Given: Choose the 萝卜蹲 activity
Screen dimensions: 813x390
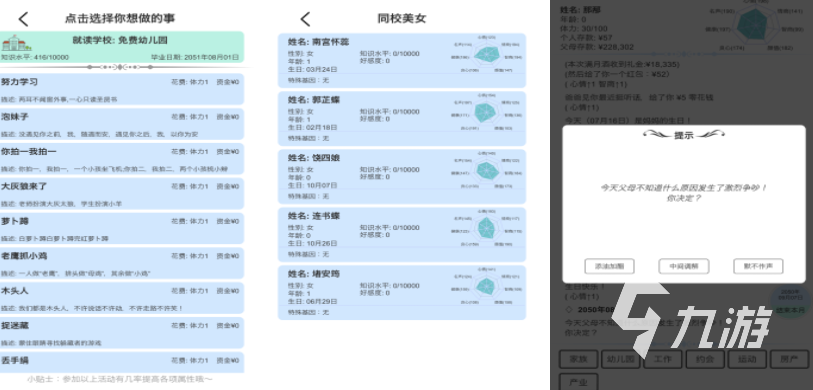Looking at the screenshot, I should coord(122,228).
